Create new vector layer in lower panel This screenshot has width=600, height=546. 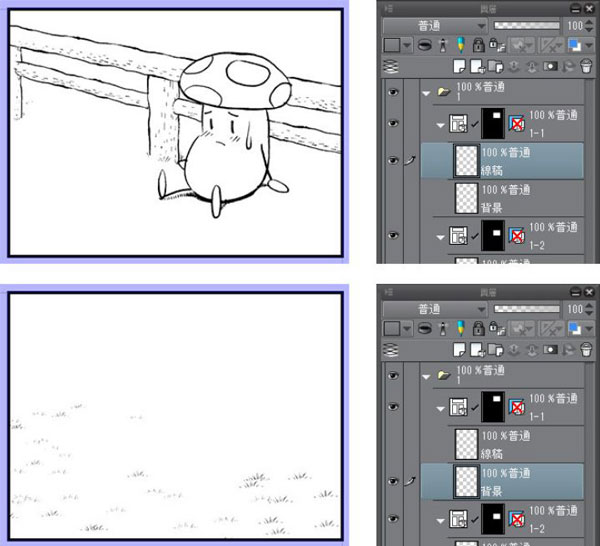477,349
